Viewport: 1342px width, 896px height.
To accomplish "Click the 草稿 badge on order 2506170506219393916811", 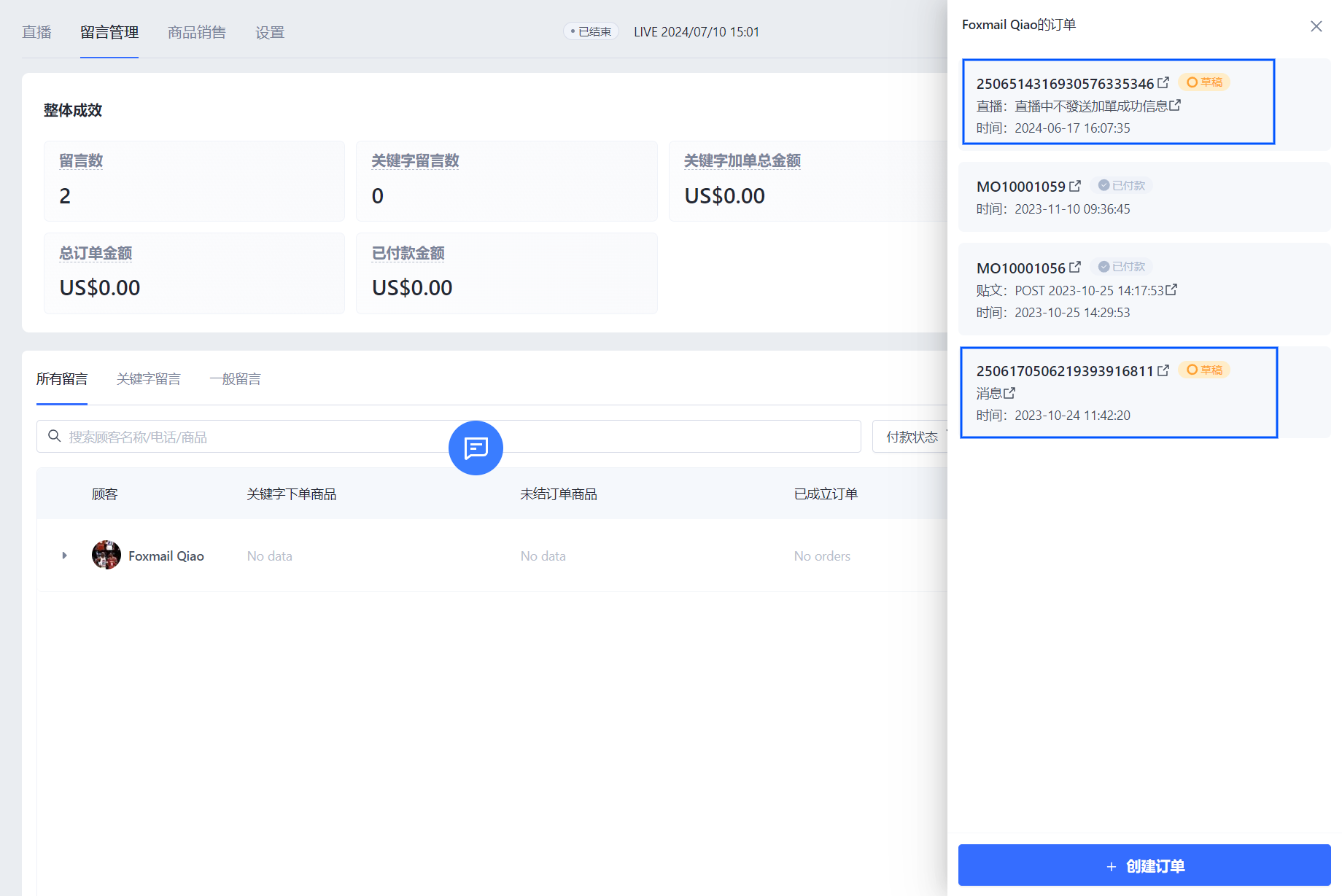I will [1204, 370].
